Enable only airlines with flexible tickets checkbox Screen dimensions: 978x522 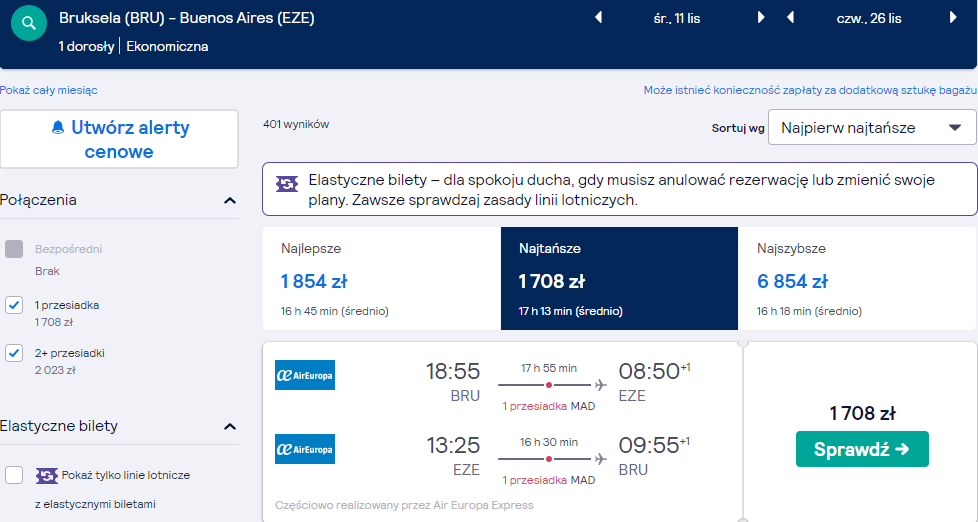point(14,475)
